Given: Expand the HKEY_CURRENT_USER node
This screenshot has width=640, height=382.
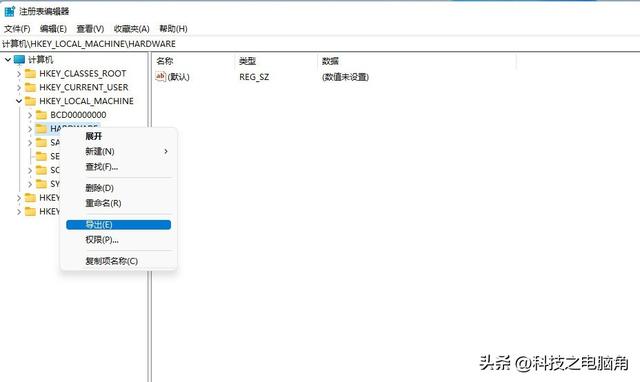Looking at the screenshot, I should (19, 88).
